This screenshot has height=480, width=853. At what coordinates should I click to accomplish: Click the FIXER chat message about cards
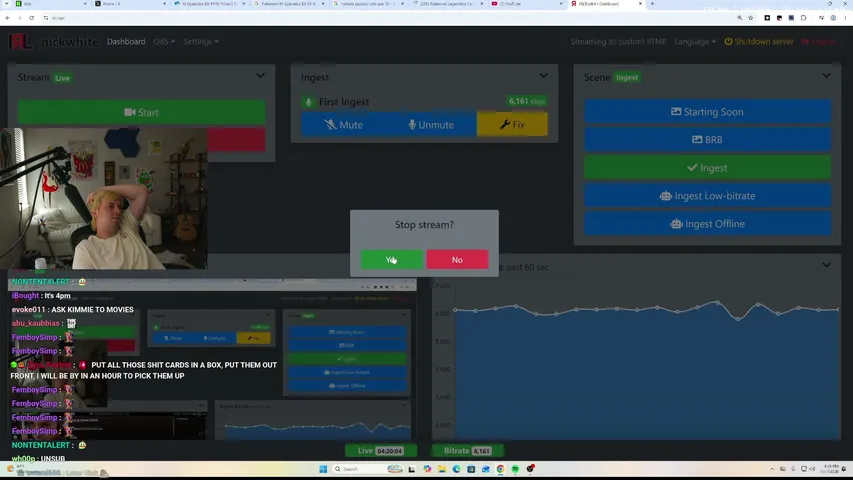coord(144,371)
